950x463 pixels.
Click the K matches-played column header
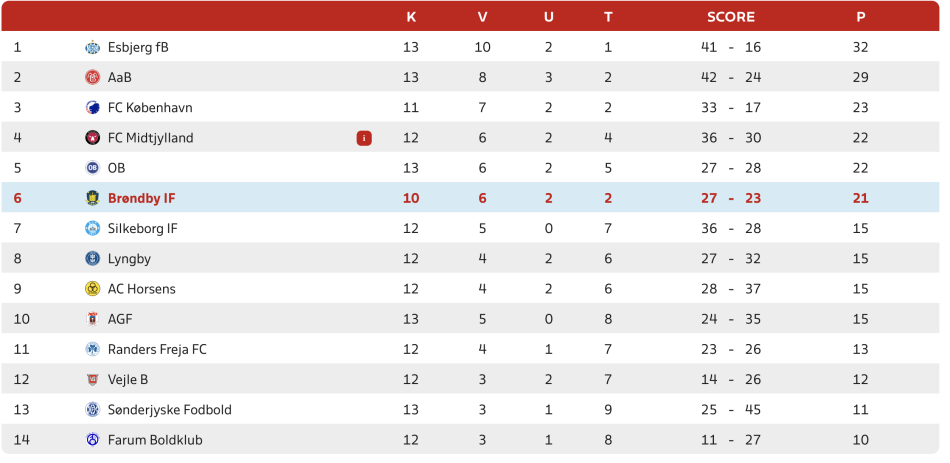pyautogui.click(x=411, y=17)
